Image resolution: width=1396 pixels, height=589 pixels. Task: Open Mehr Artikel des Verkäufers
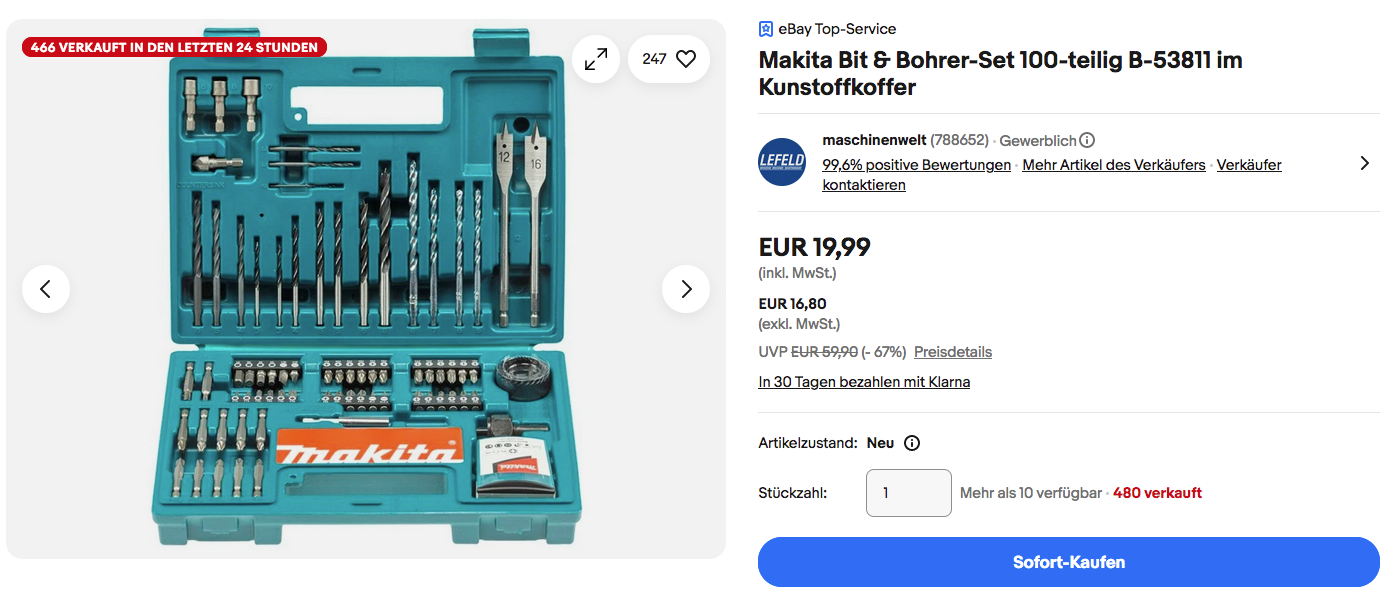pos(1113,165)
